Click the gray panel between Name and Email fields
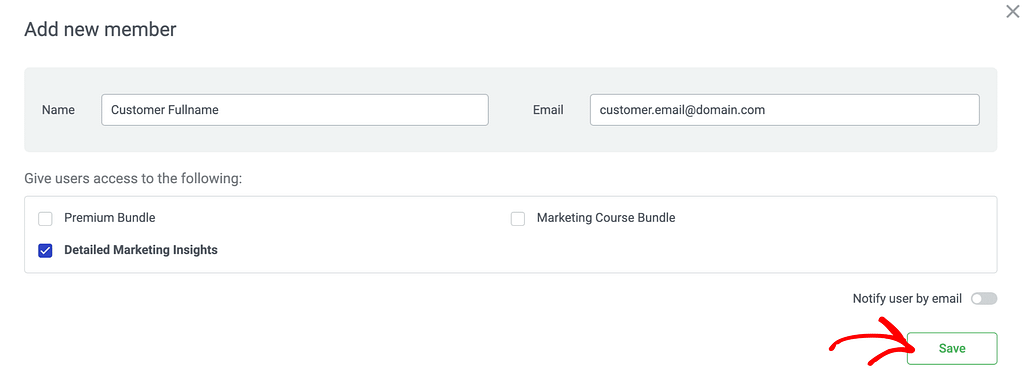Screen dimensions: 1024x379 pyautogui.click(x=511, y=110)
